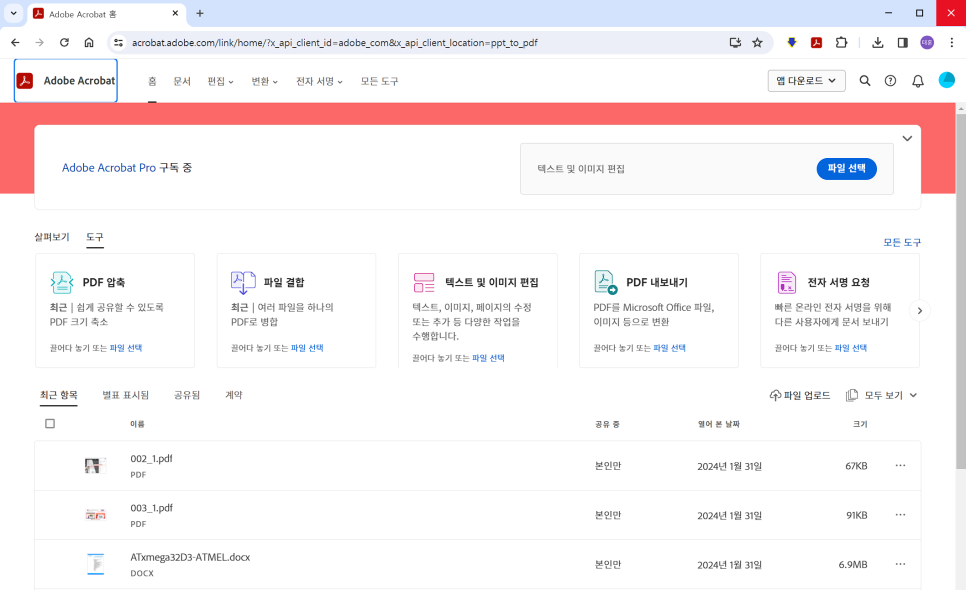The image size is (966, 590).
Task: Expand the 변환 menu dropdown
Action: 265,81
